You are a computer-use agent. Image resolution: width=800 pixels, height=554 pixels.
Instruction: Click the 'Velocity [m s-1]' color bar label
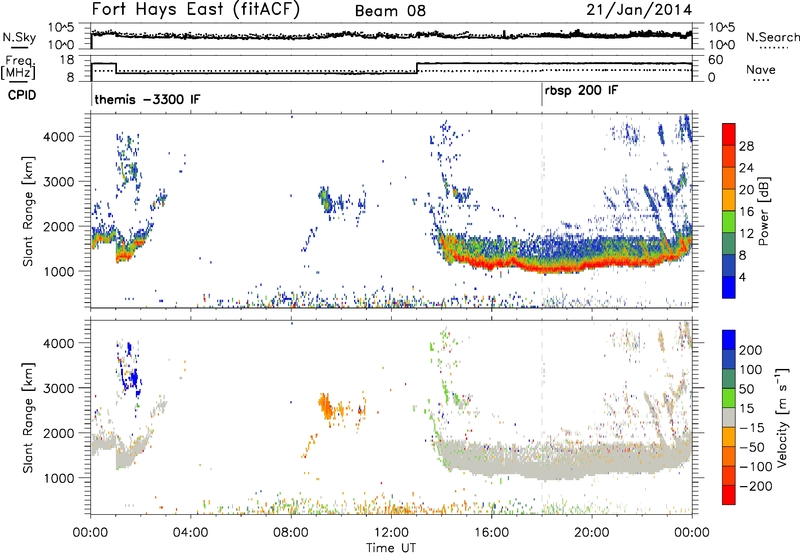[782, 417]
